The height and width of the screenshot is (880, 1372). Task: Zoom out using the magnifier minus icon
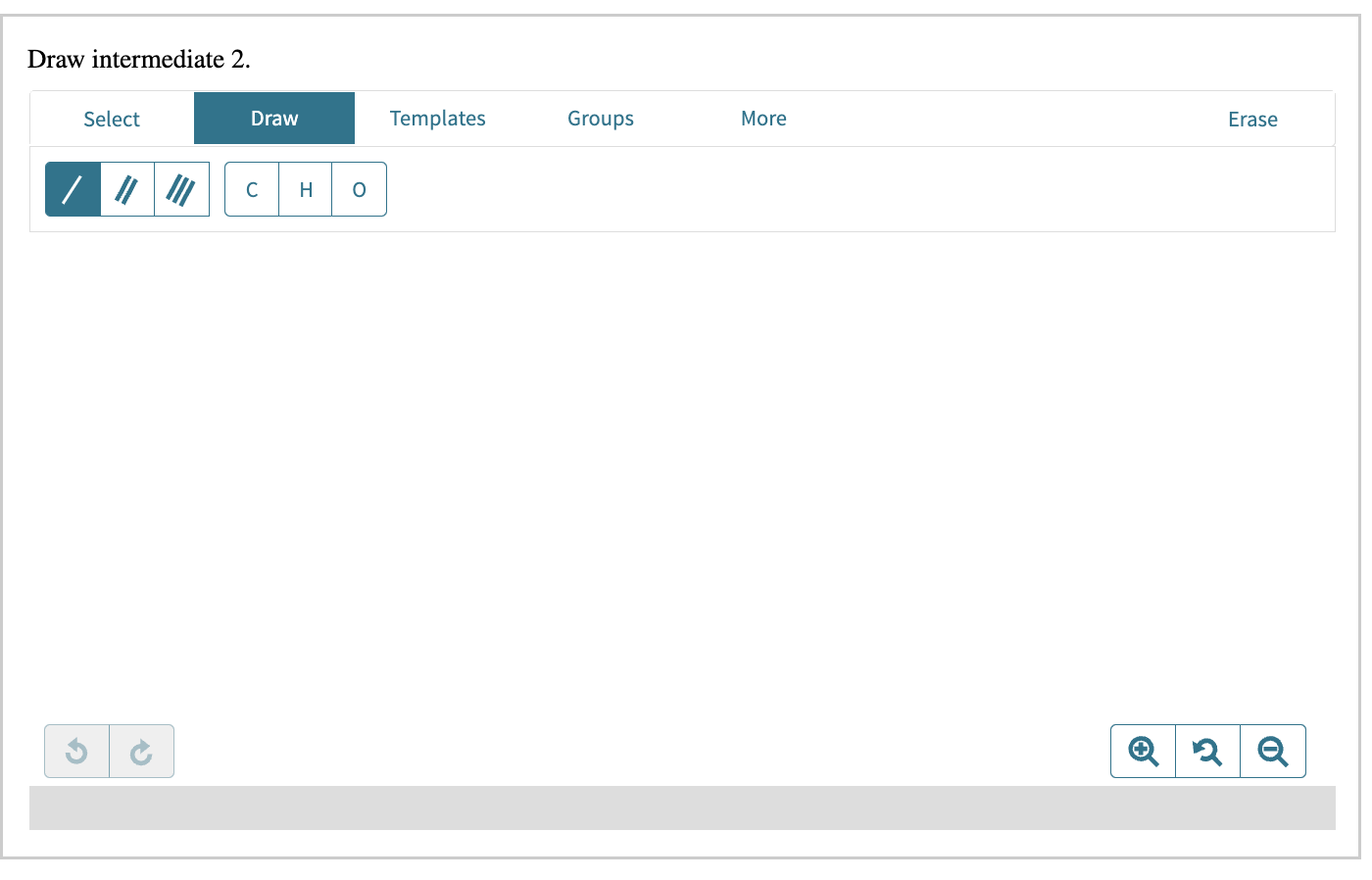coord(1273,751)
